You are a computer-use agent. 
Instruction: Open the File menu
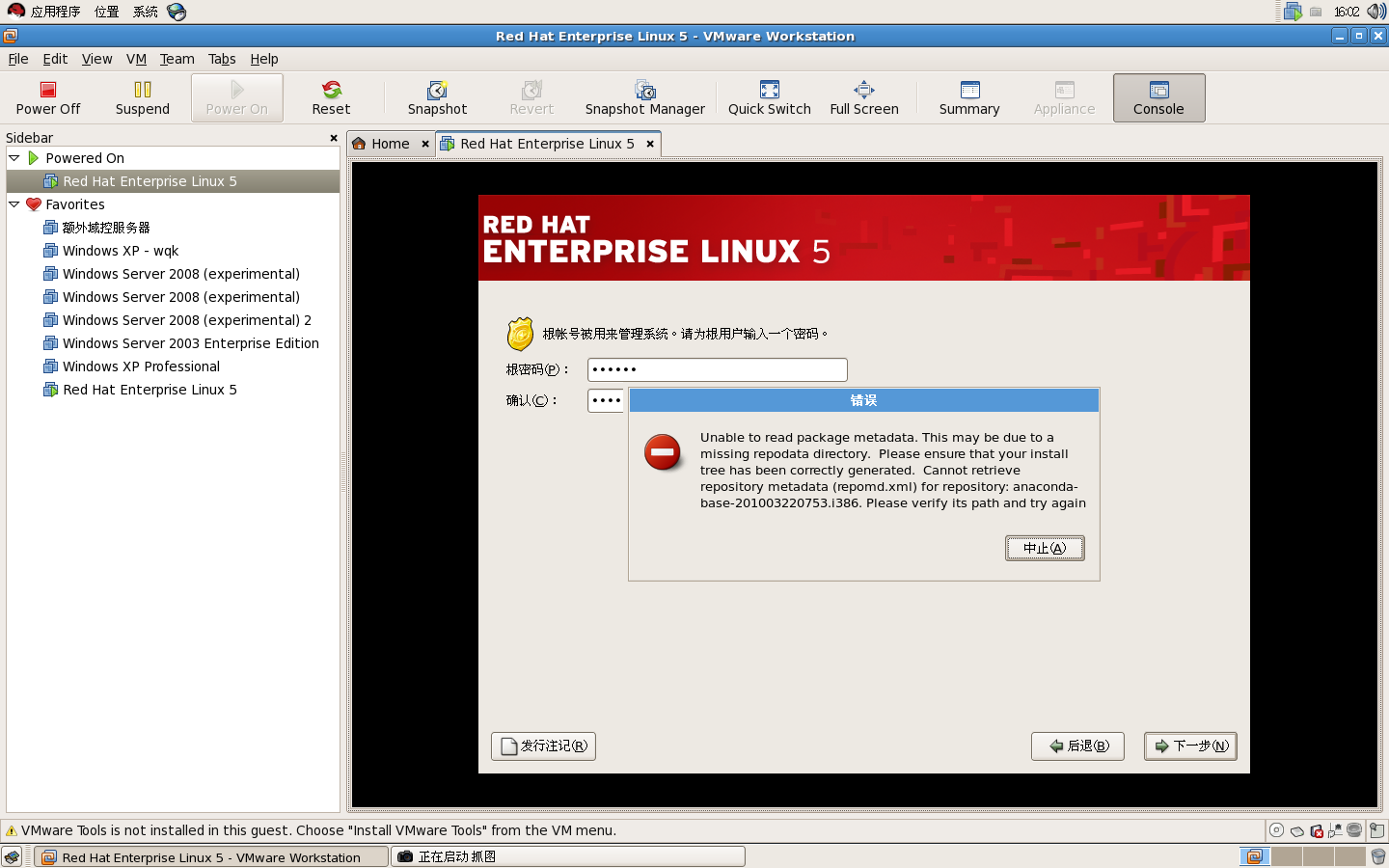coord(18,59)
